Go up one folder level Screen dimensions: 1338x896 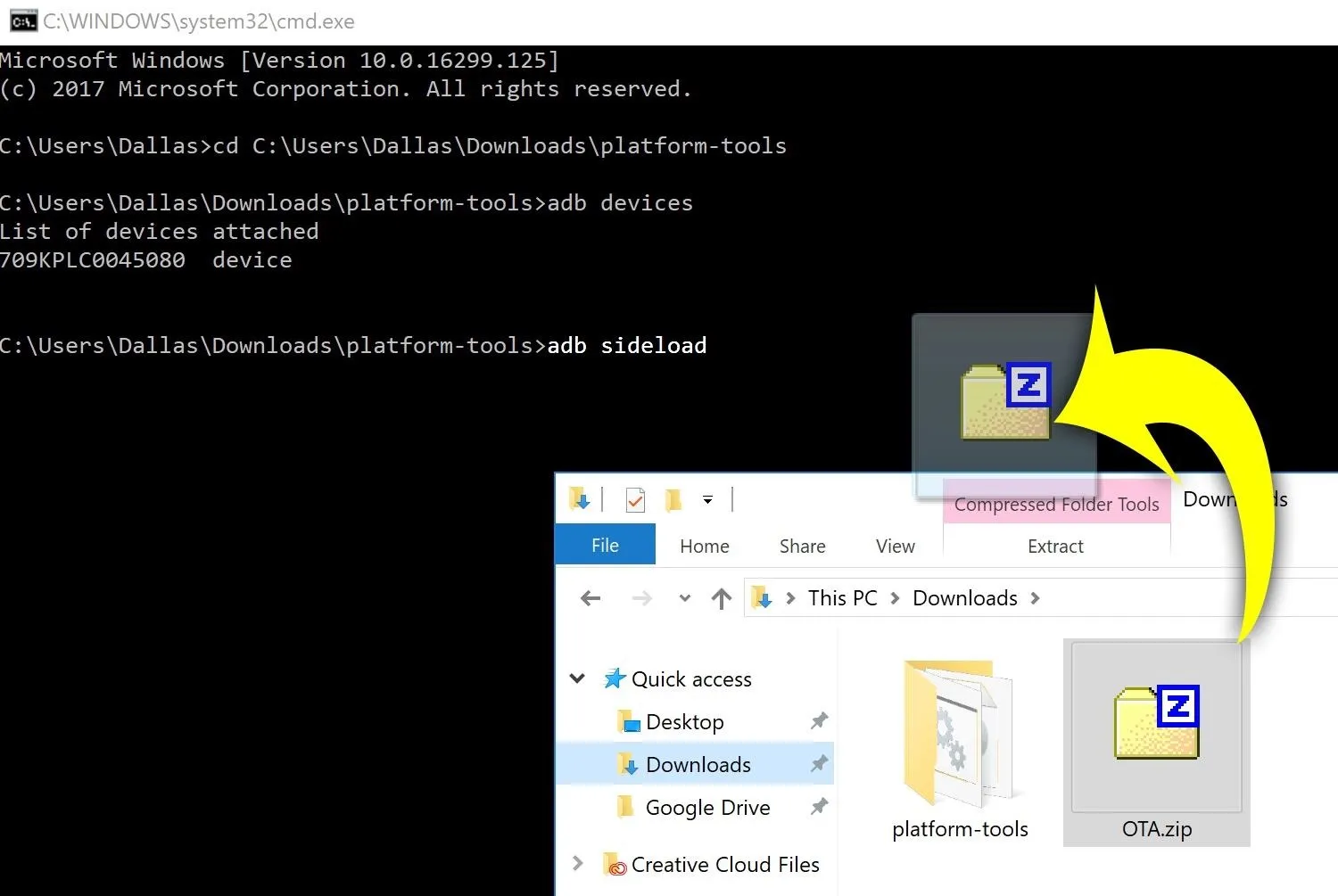click(722, 598)
